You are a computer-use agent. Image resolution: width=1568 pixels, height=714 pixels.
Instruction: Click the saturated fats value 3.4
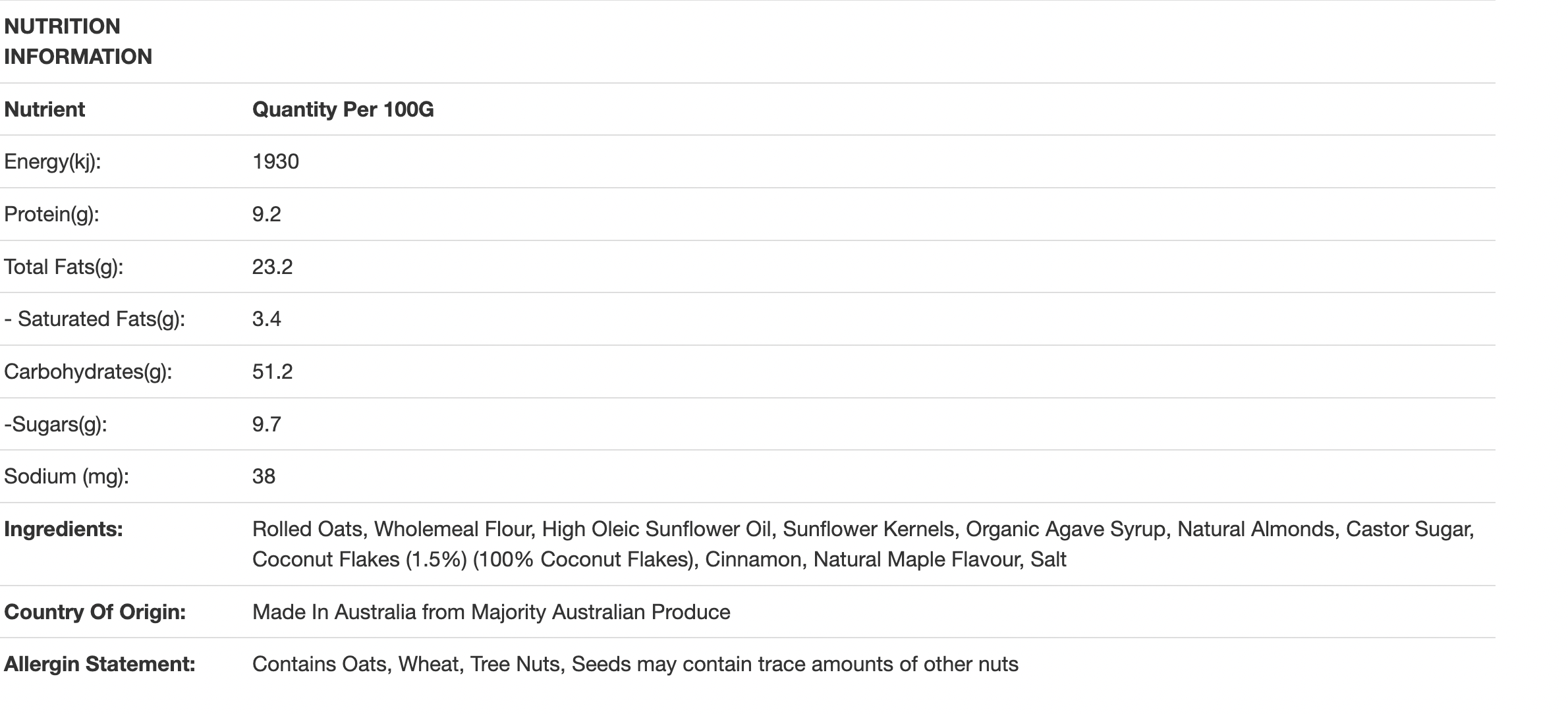(x=266, y=319)
